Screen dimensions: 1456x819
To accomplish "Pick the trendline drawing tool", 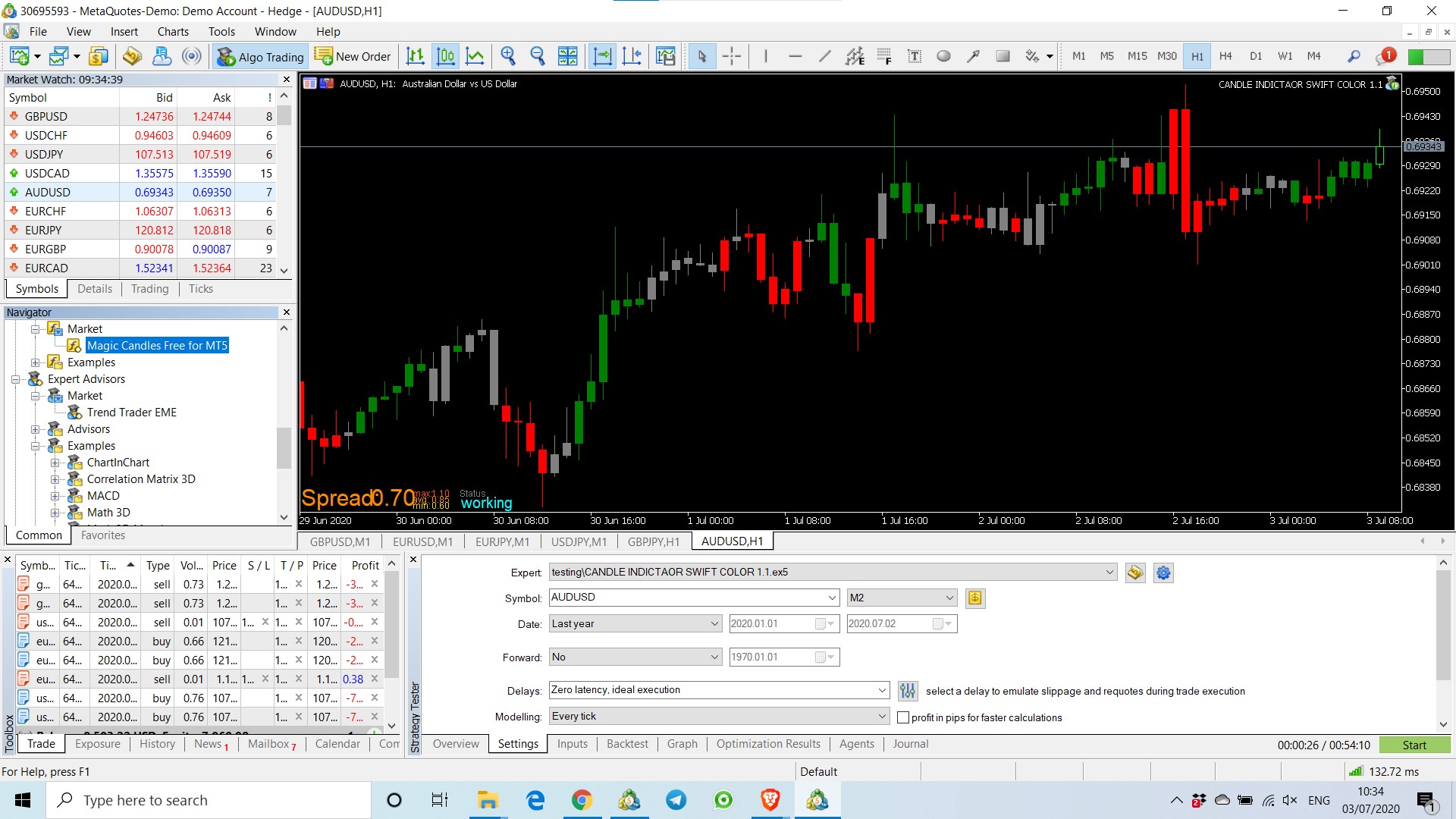I will click(x=824, y=56).
